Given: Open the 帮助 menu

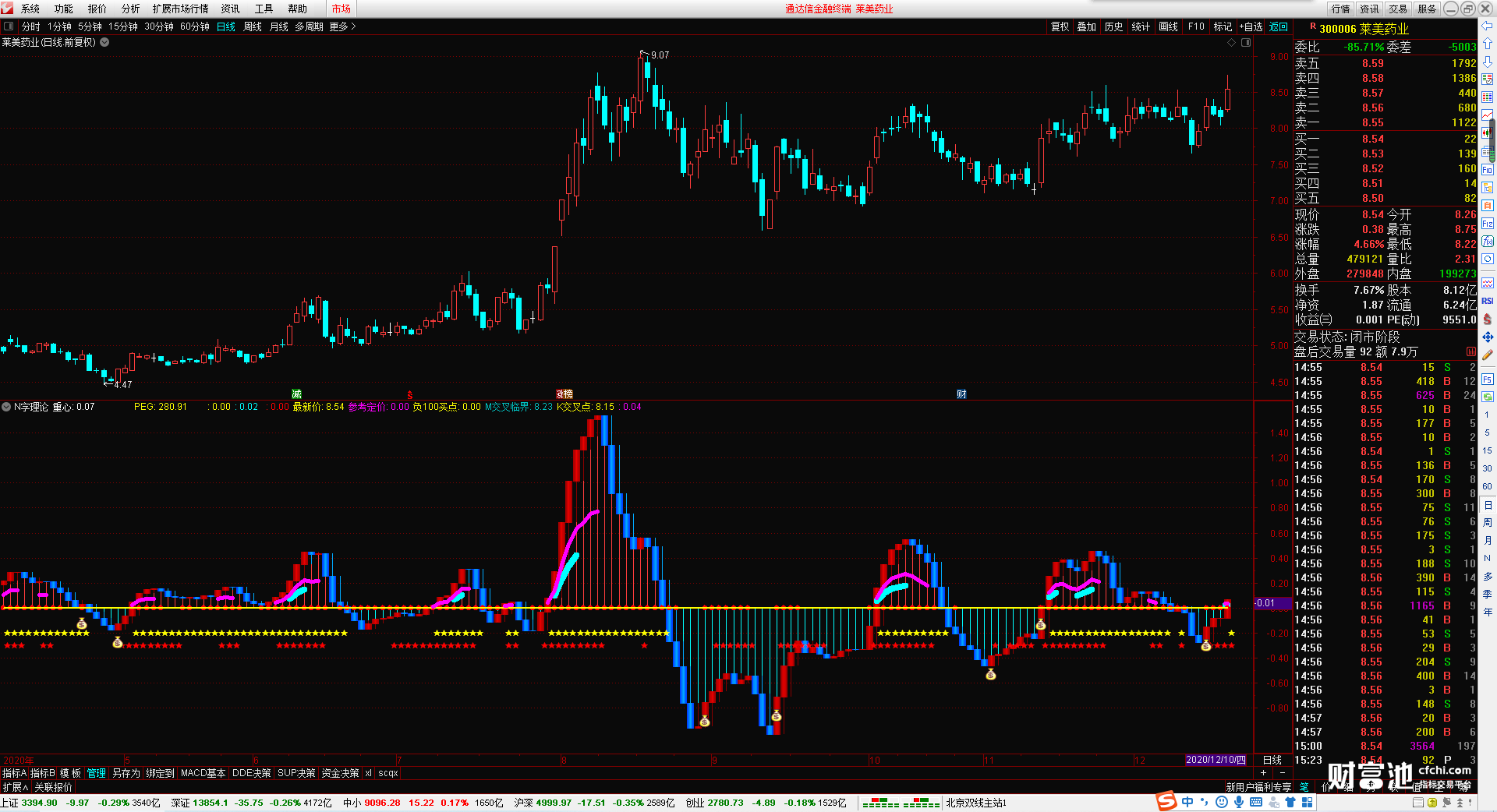Looking at the screenshot, I should [x=297, y=9].
